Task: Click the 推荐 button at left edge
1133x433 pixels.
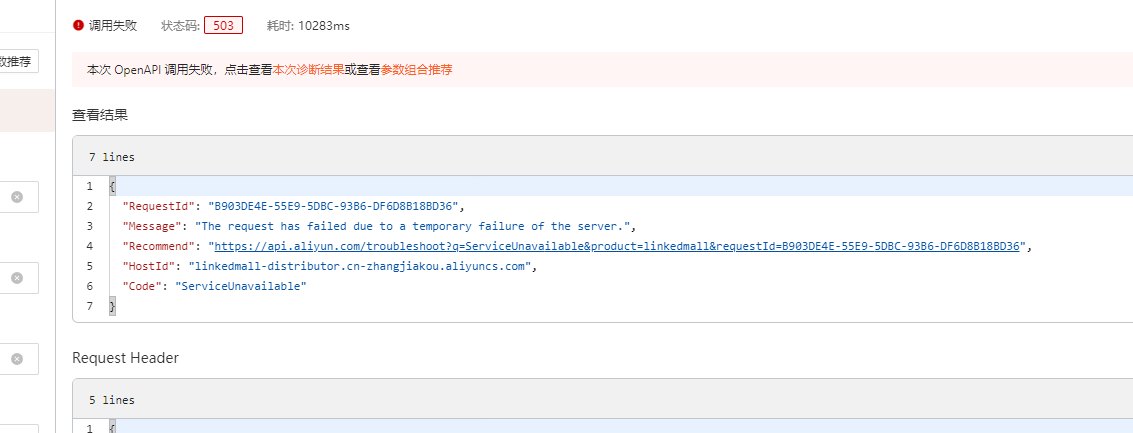Action: click(18, 61)
